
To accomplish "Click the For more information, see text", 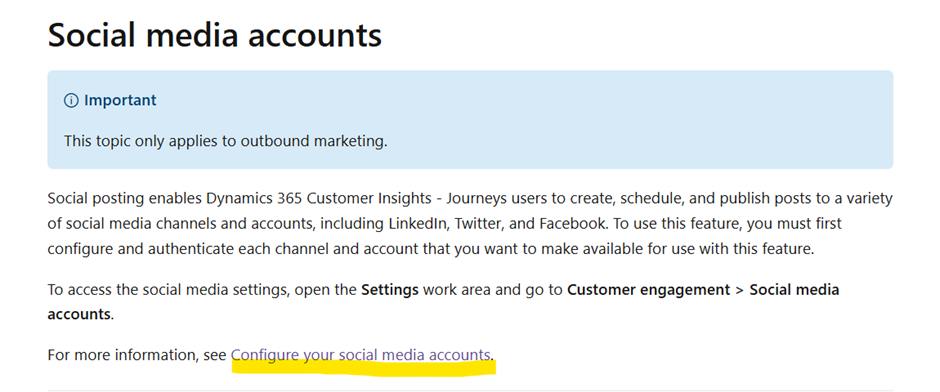I will pyautogui.click(x=137, y=355).
